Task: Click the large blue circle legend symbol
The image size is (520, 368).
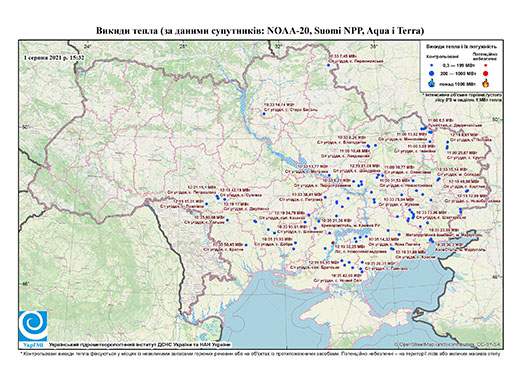Action: tap(432, 73)
